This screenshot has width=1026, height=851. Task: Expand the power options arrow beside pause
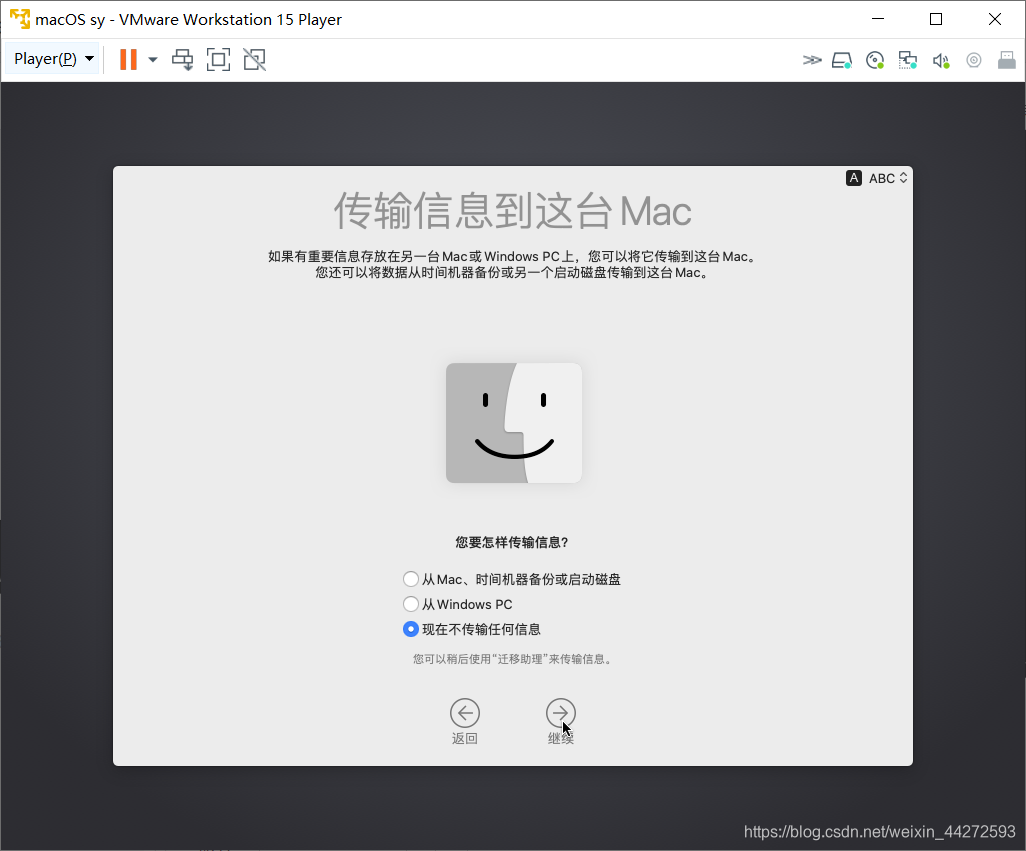(153, 60)
